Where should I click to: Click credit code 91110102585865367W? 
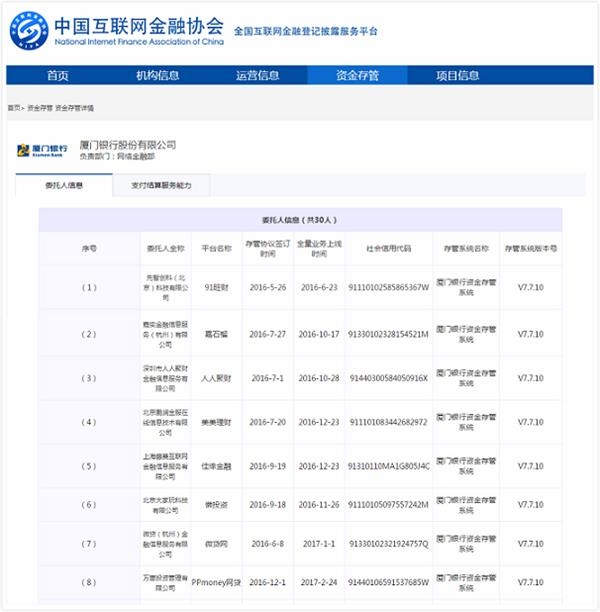[389, 288]
